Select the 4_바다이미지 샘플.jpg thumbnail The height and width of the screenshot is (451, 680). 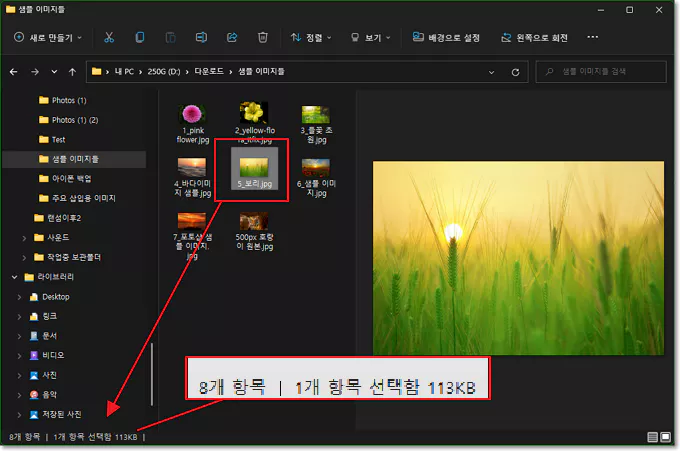192,167
